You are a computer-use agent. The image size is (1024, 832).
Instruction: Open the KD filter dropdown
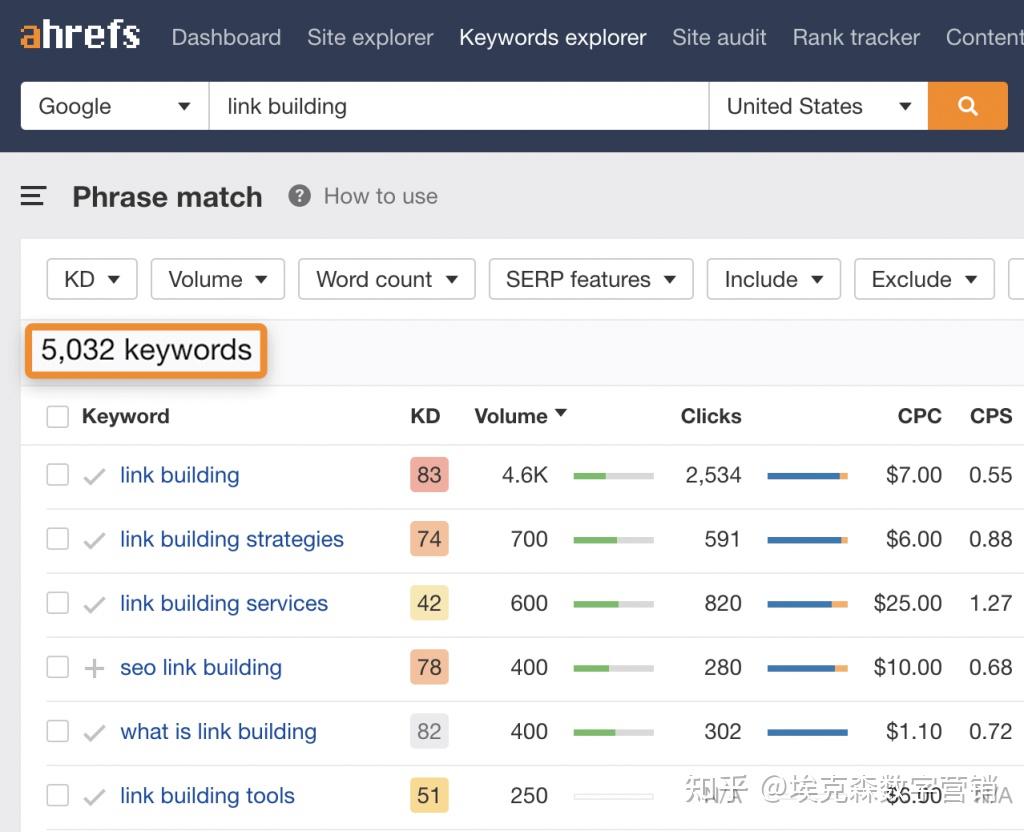(92, 279)
